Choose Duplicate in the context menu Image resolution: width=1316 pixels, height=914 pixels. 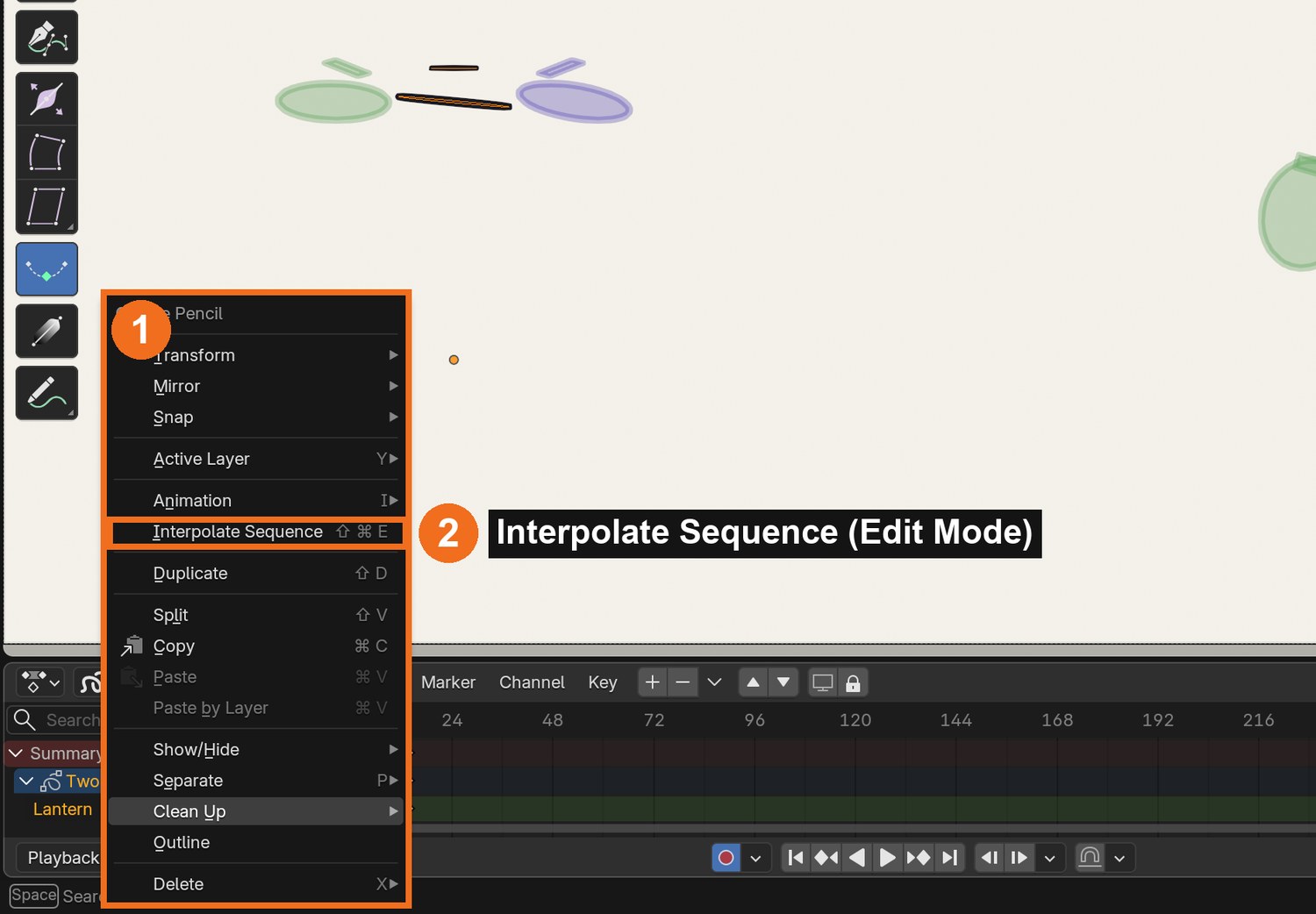[256, 573]
